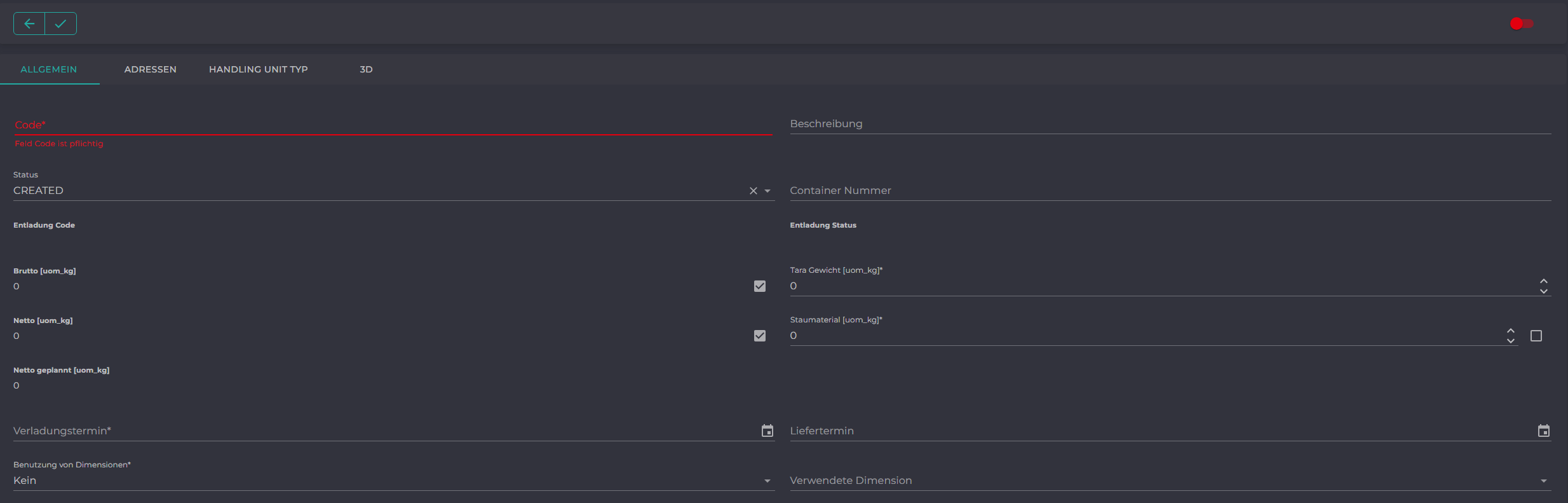This screenshot has height=503, width=1568.
Task: Uncheck the Netto checkbox
Action: pyautogui.click(x=760, y=336)
